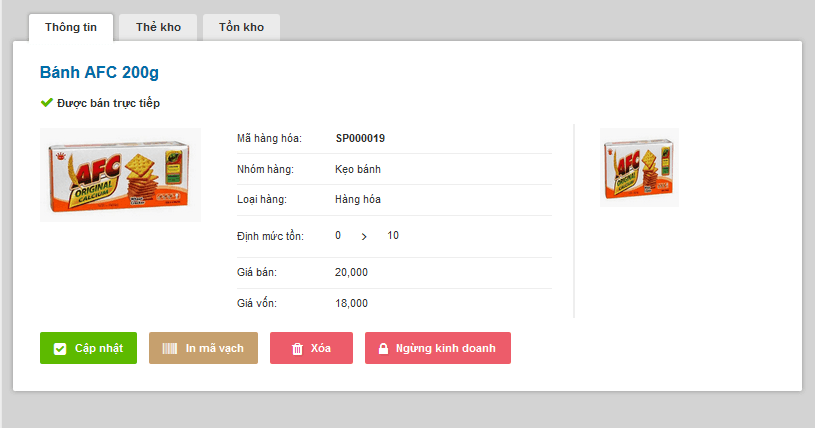Open the Thẻ kho tab
Image resolution: width=815 pixels, height=428 pixels.
pyautogui.click(x=158, y=27)
